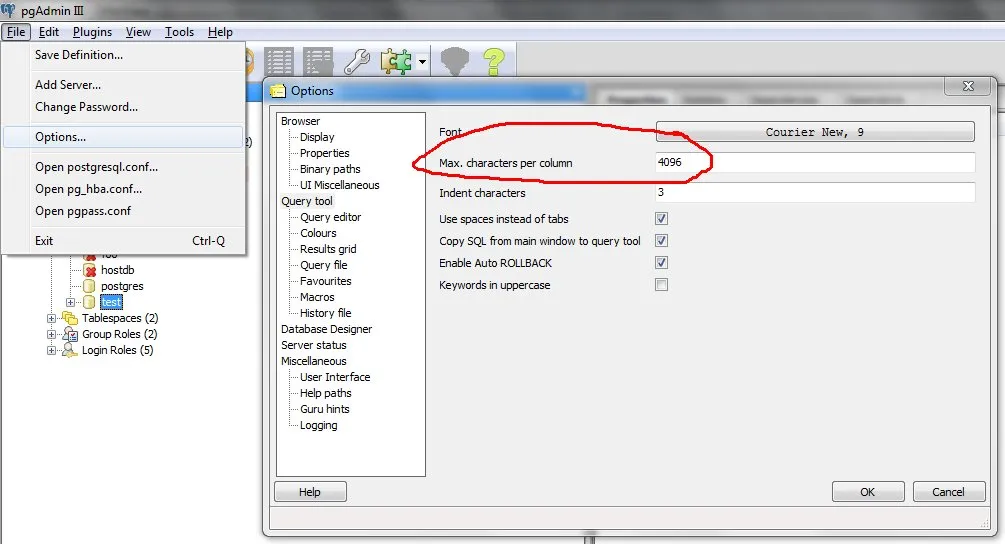Click the Help button in Options dialog

[310, 492]
